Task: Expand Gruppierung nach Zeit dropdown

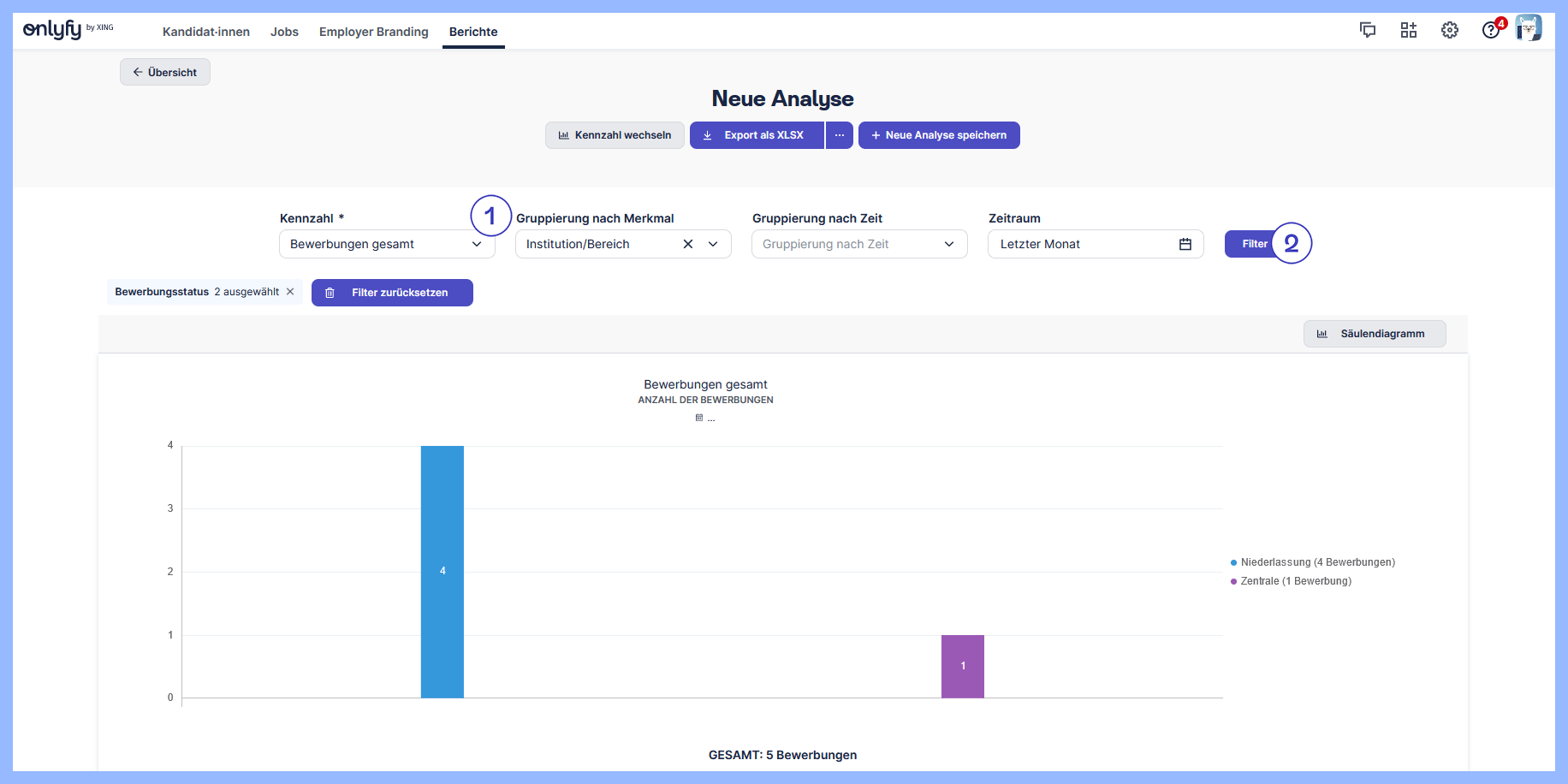Action: [949, 244]
